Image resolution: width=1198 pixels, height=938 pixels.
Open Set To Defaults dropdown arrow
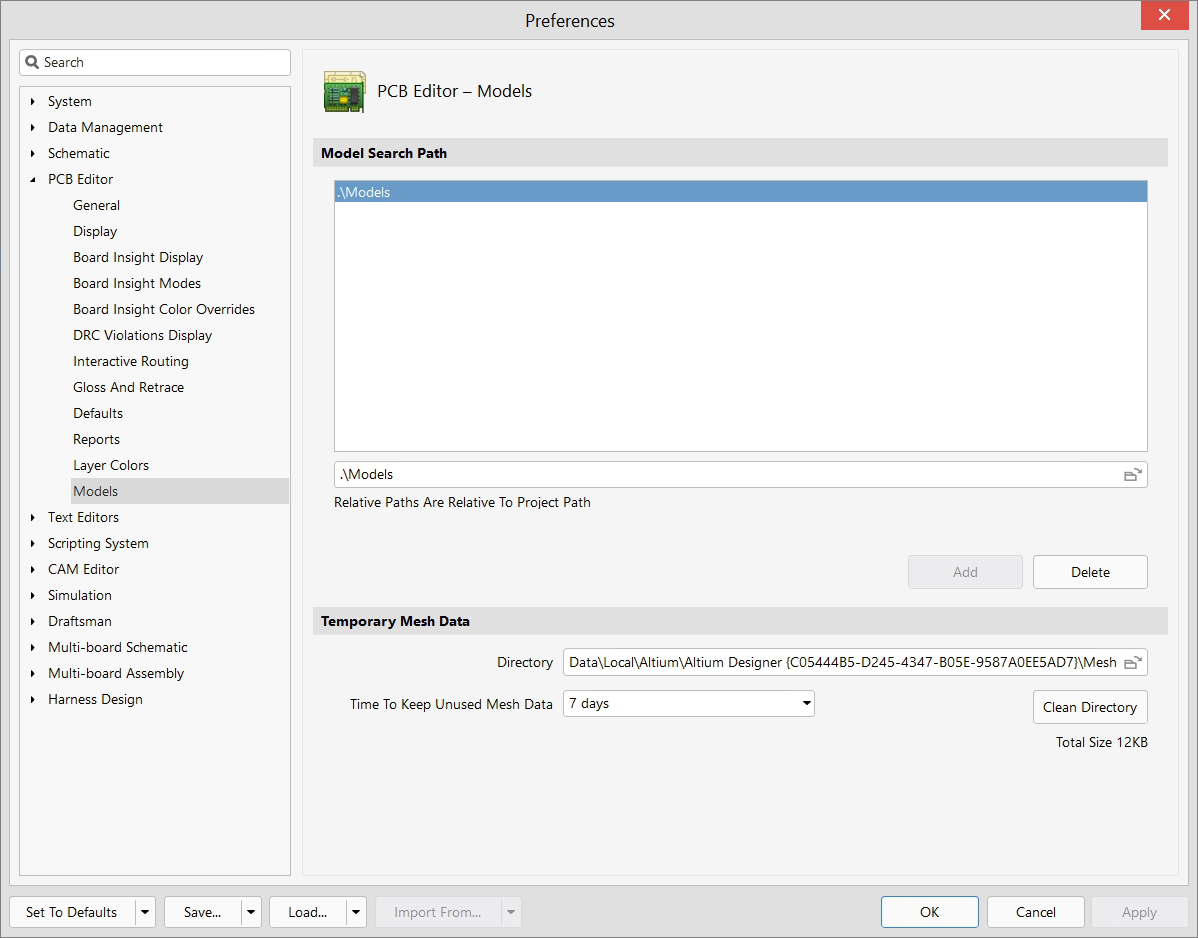(x=145, y=912)
